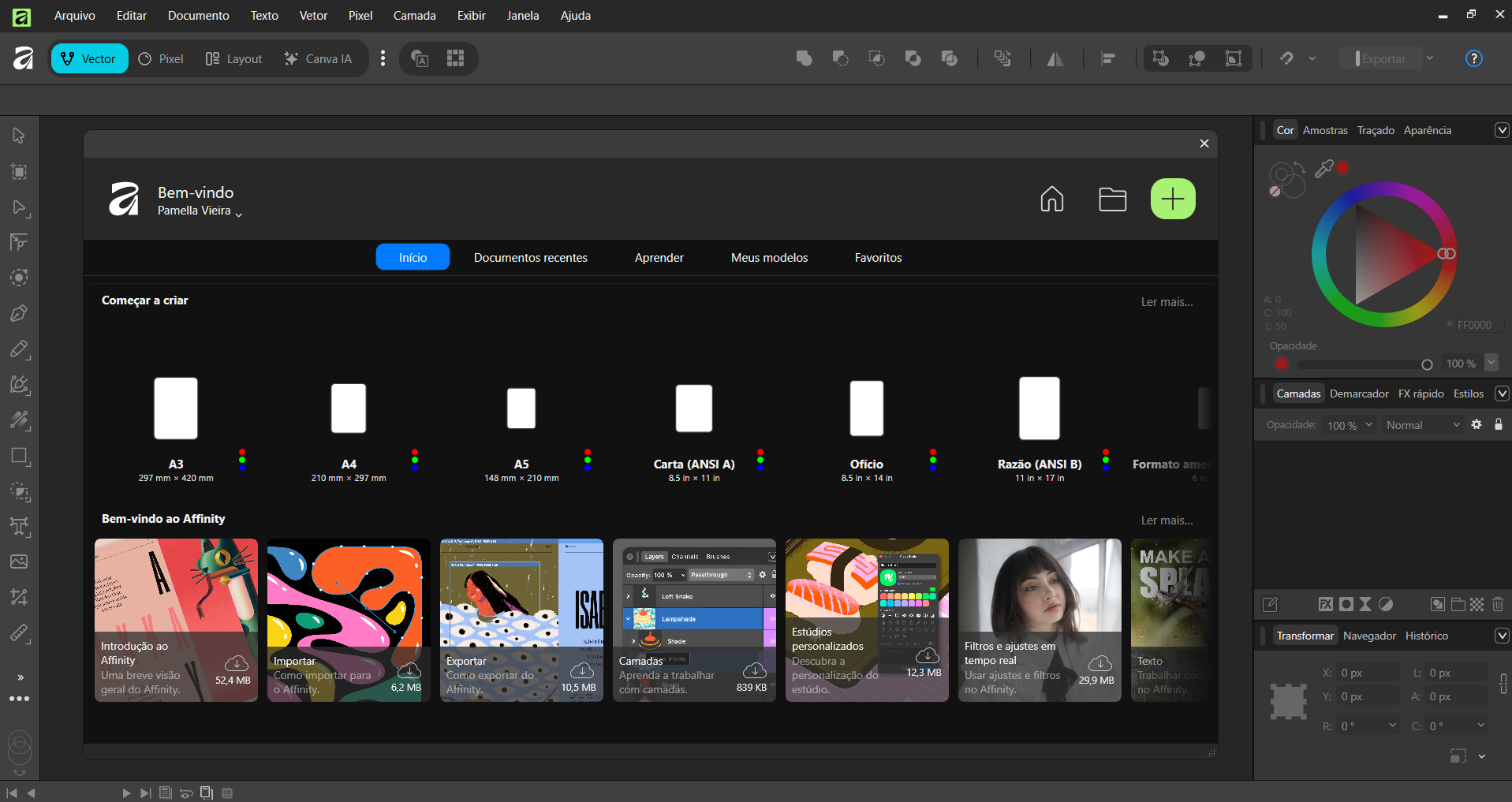Switch to Aprender tab
The height and width of the screenshot is (802, 1512).
(x=659, y=257)
